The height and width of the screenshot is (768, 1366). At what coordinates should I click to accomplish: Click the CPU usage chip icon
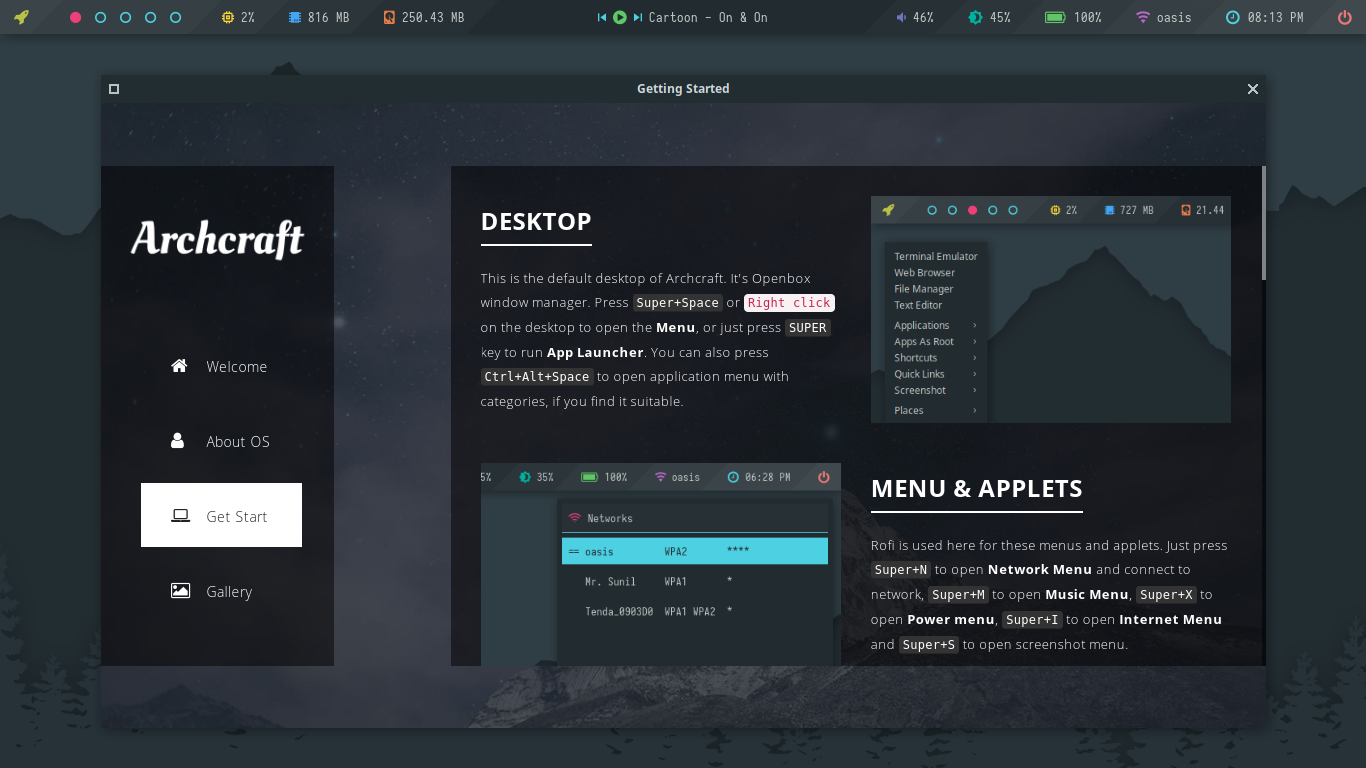[228, 17]
